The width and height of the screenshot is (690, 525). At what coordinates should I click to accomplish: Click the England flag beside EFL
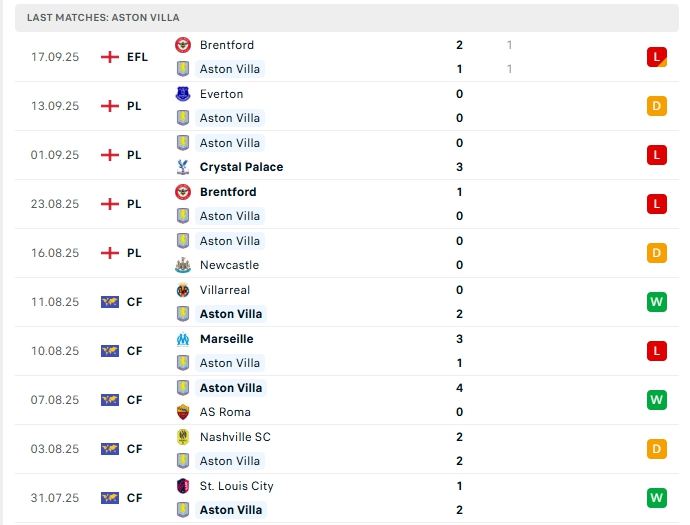(x=110, y=57)
